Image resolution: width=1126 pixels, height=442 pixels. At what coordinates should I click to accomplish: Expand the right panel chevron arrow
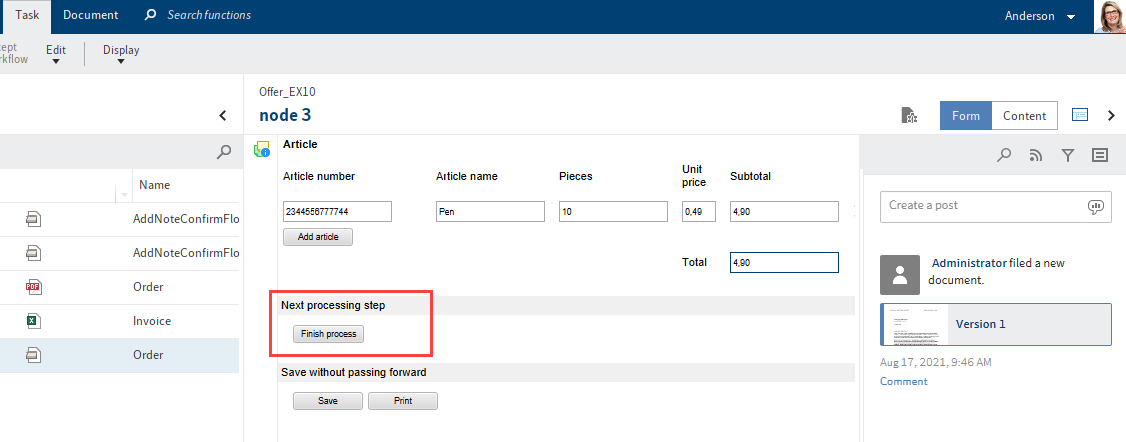click(x=1110, y=115)
